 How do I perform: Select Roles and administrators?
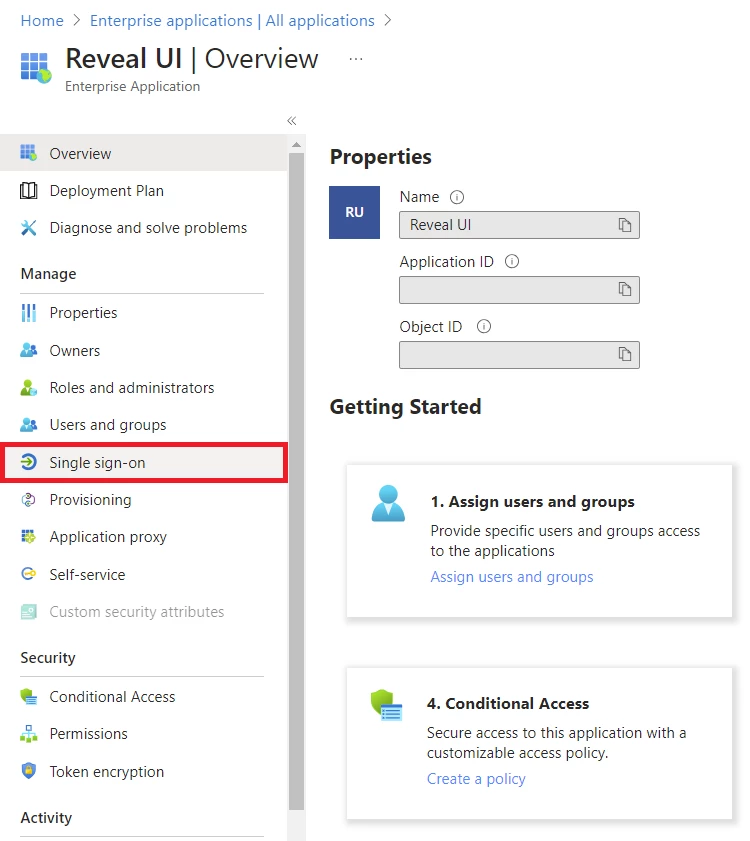pyautogui.click(x=143, y=388)
